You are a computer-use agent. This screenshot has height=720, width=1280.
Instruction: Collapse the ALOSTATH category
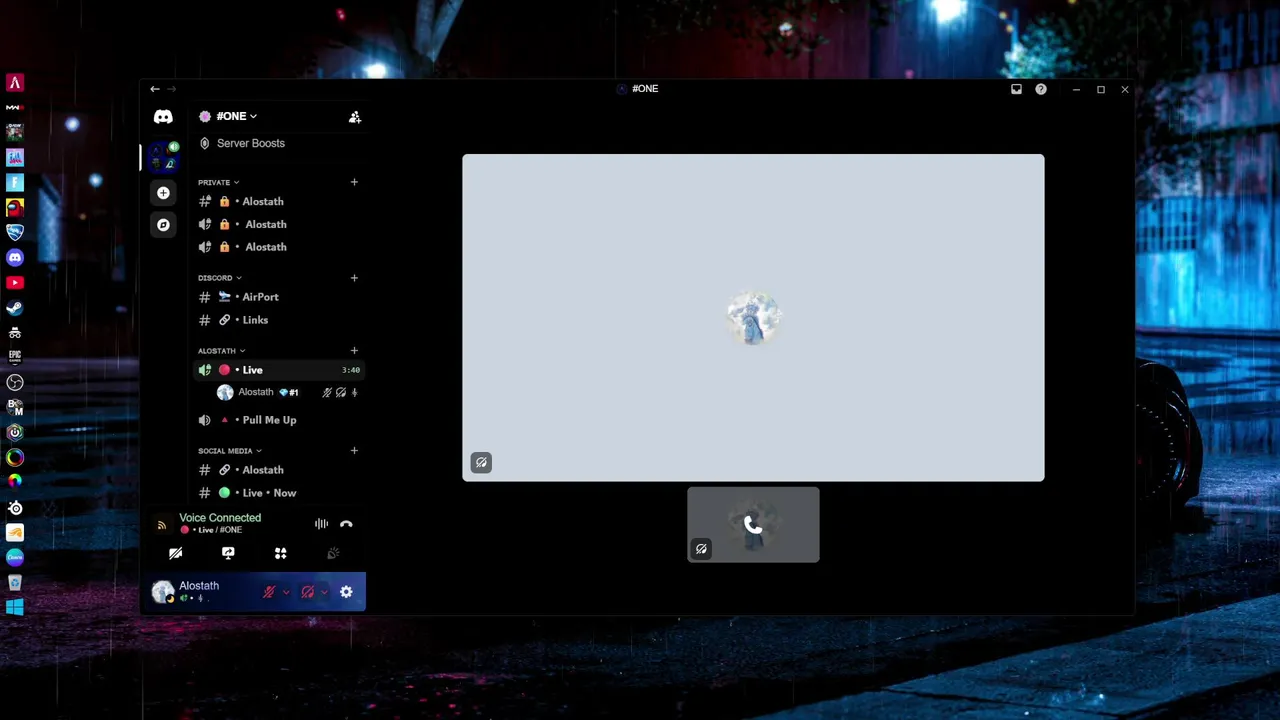tap(221, 351)
